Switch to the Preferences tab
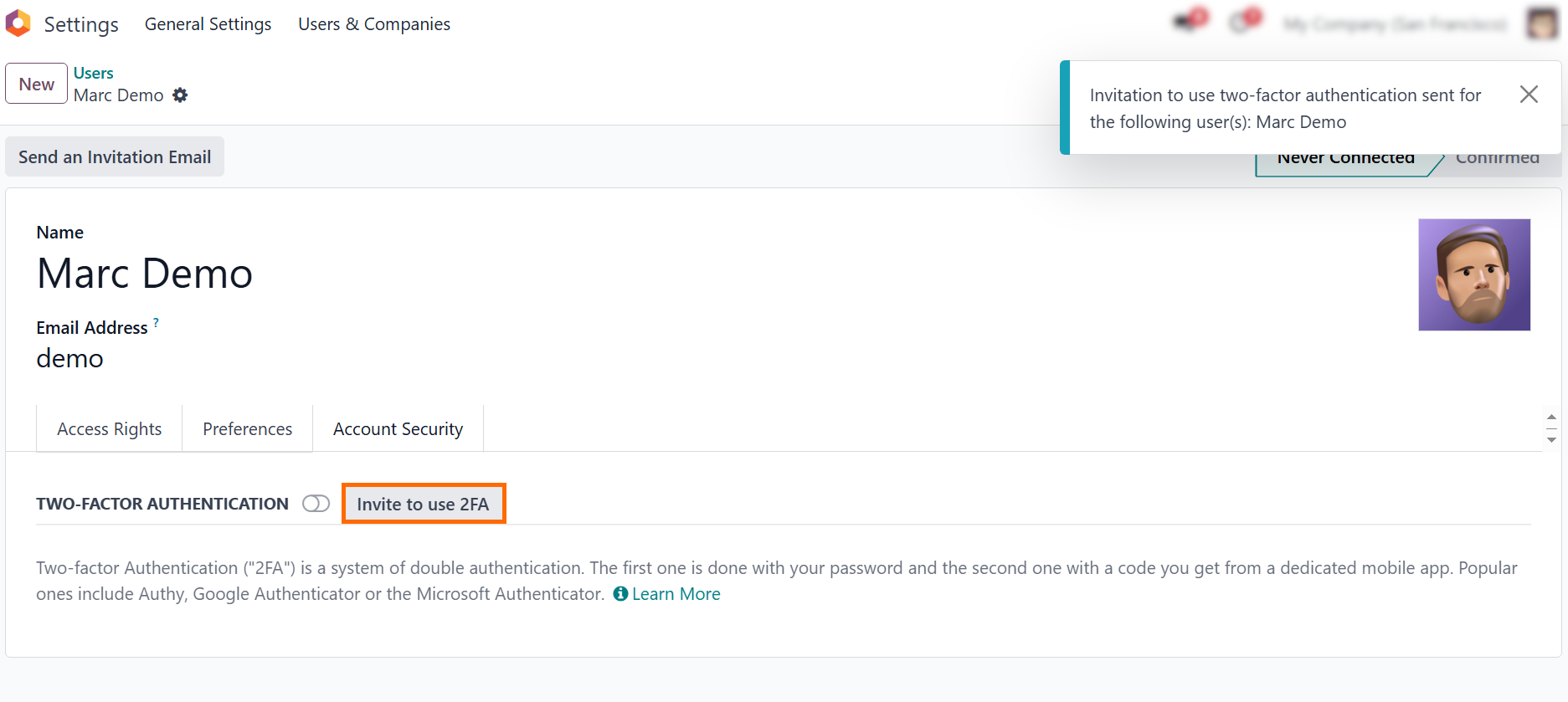Screen dimensions: 1568x702 [248, 429]
